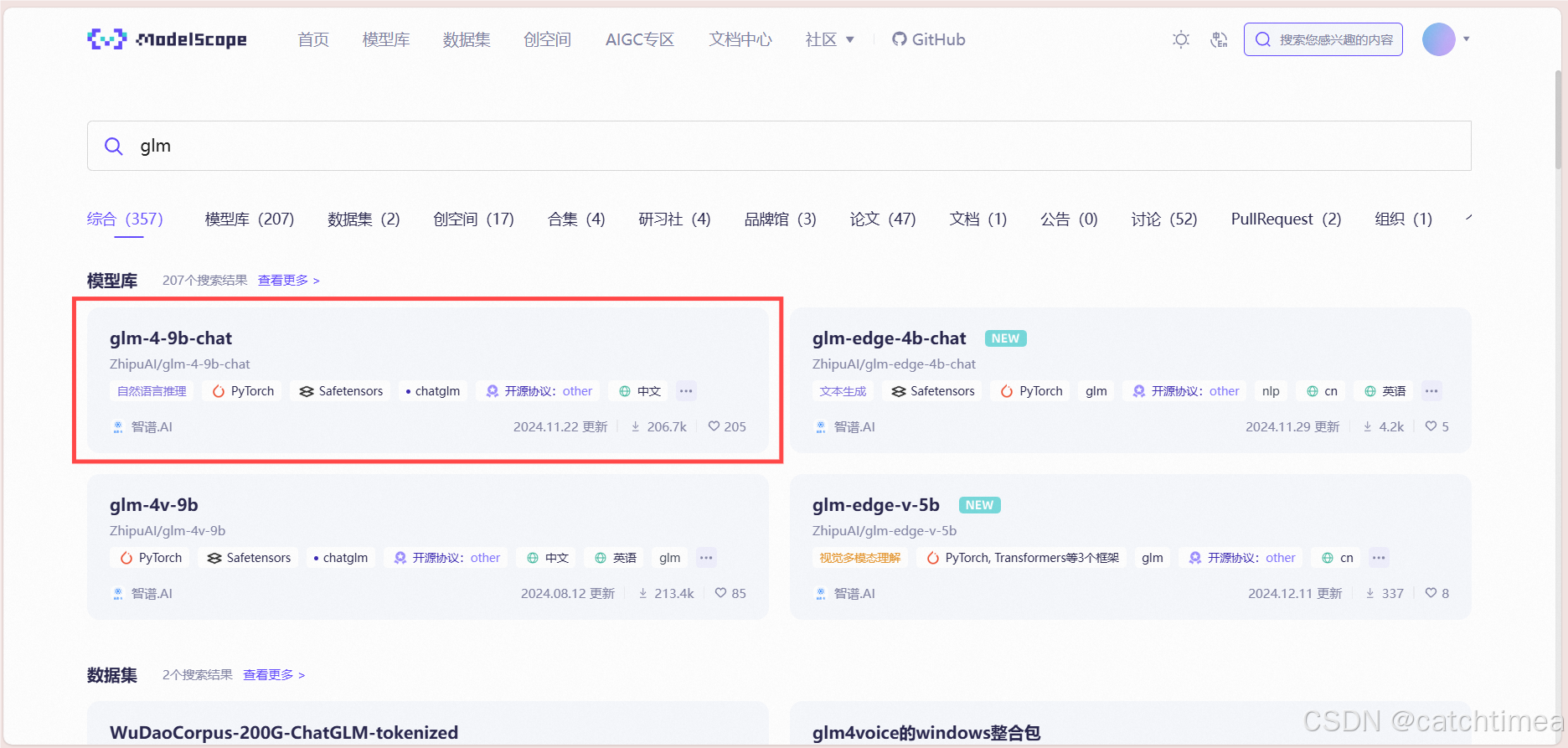
Task: Click the Safetensors tag on glm-edge-4b-chat card
Action: pyautogui.click(x=933, y=391)
